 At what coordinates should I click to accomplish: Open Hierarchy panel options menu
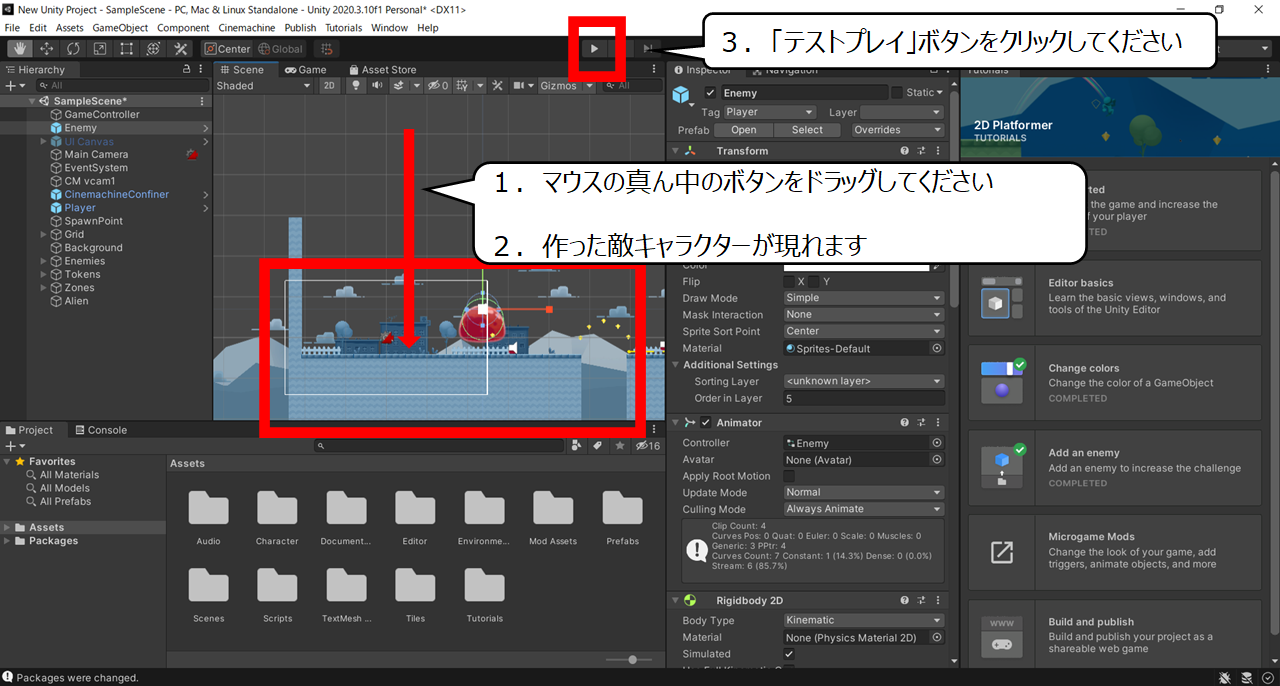click(x=202, y=70)
